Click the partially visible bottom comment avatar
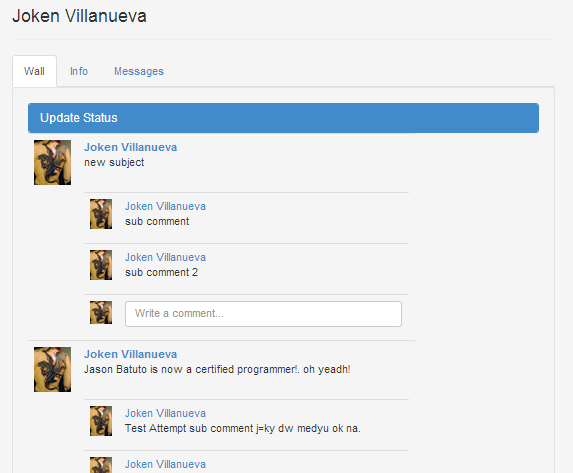This screenshot has width=573, height=473. [x=101, y=465]
